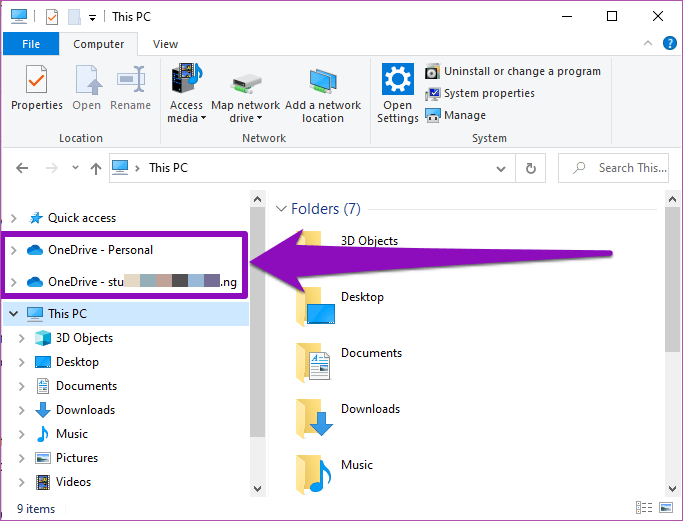Go up one folder level
The image size is (683, 521).
[x=96, y=168]
